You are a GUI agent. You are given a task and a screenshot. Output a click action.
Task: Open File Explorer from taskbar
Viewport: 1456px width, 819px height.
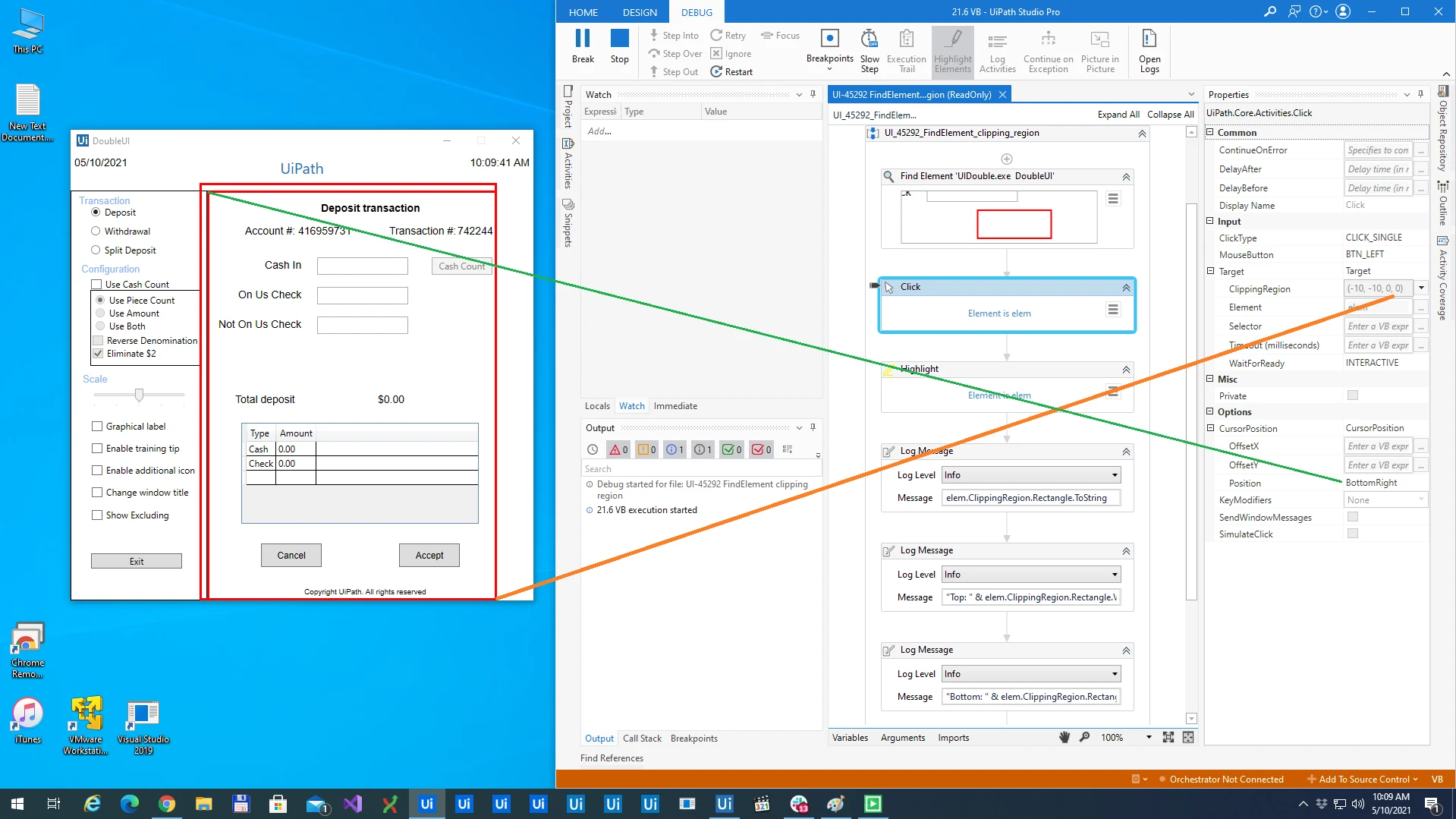click(203, 804)
